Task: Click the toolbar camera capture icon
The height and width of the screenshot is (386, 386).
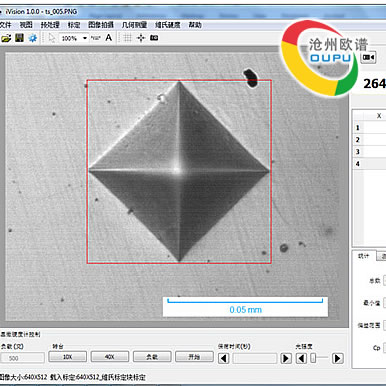Action: click(x=154, y=38)
